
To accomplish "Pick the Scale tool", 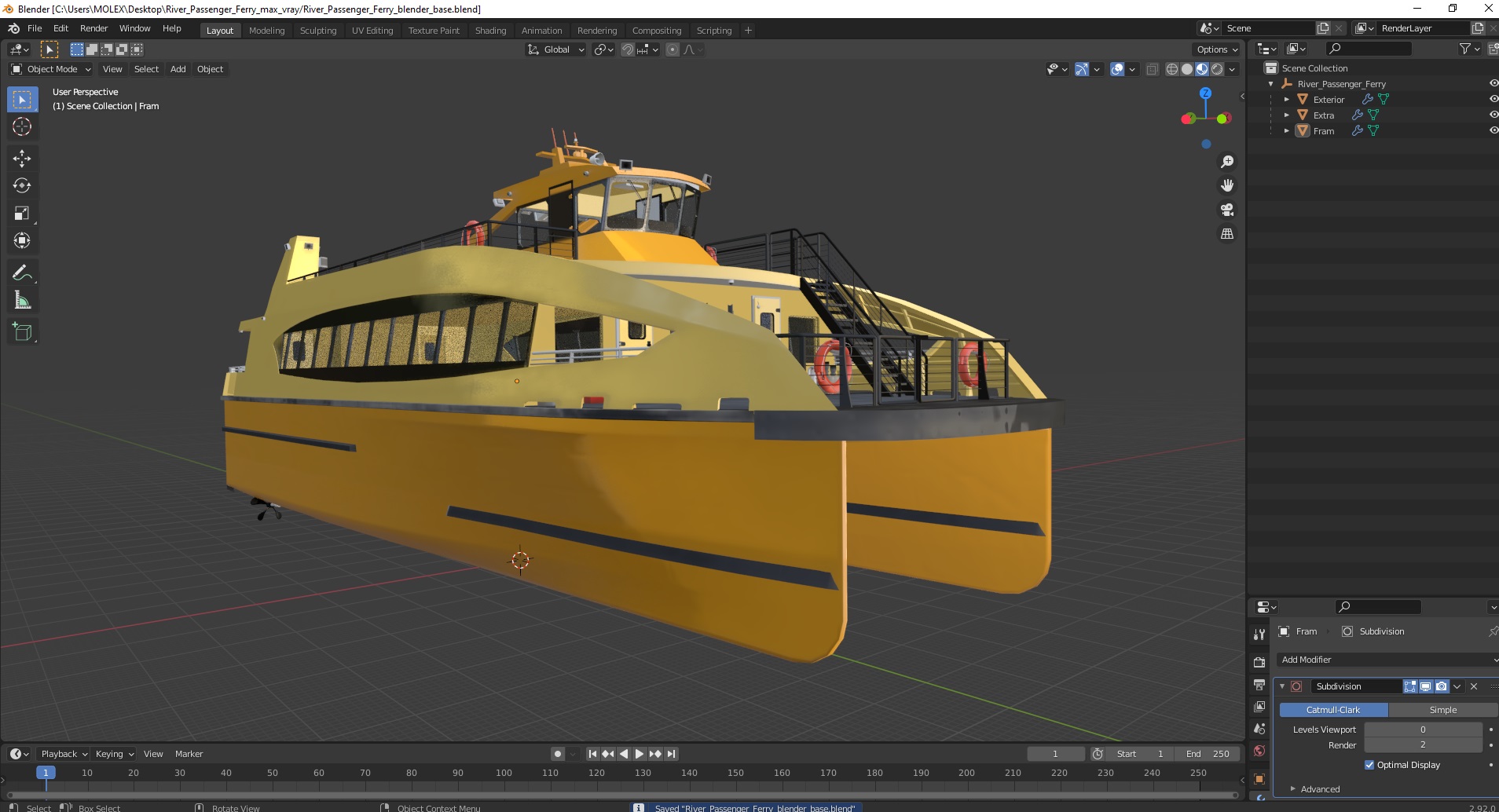I will [x=22, y=214].
